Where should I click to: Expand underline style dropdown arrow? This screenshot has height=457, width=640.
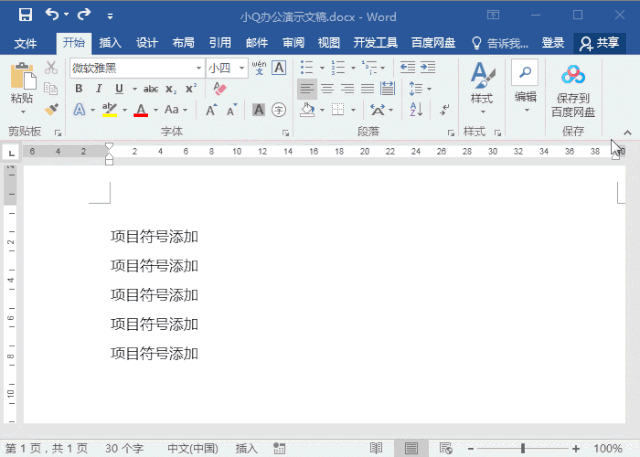point(134,89)
